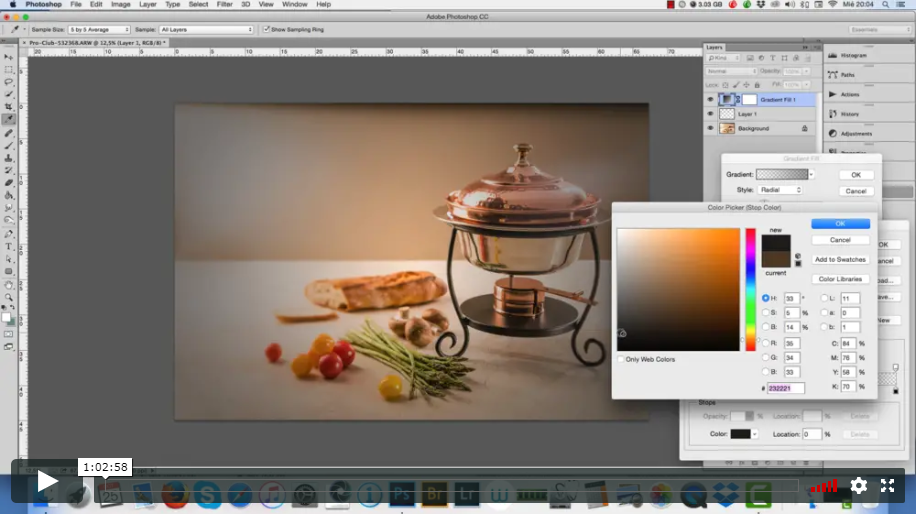This screenshot has width=916, height=515.
Task: Open the Image menu
Action: pos(120,4)
